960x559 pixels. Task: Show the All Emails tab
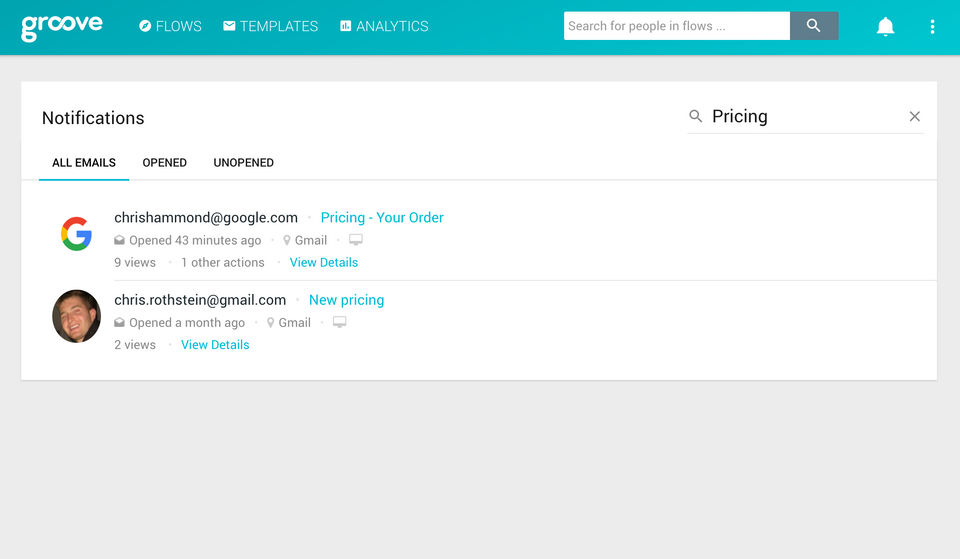84,162
